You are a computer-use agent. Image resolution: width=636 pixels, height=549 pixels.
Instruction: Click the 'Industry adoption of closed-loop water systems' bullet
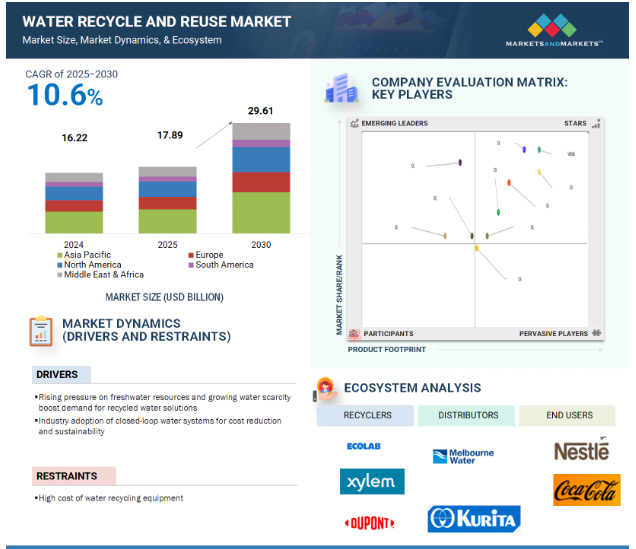pos(158,426)
